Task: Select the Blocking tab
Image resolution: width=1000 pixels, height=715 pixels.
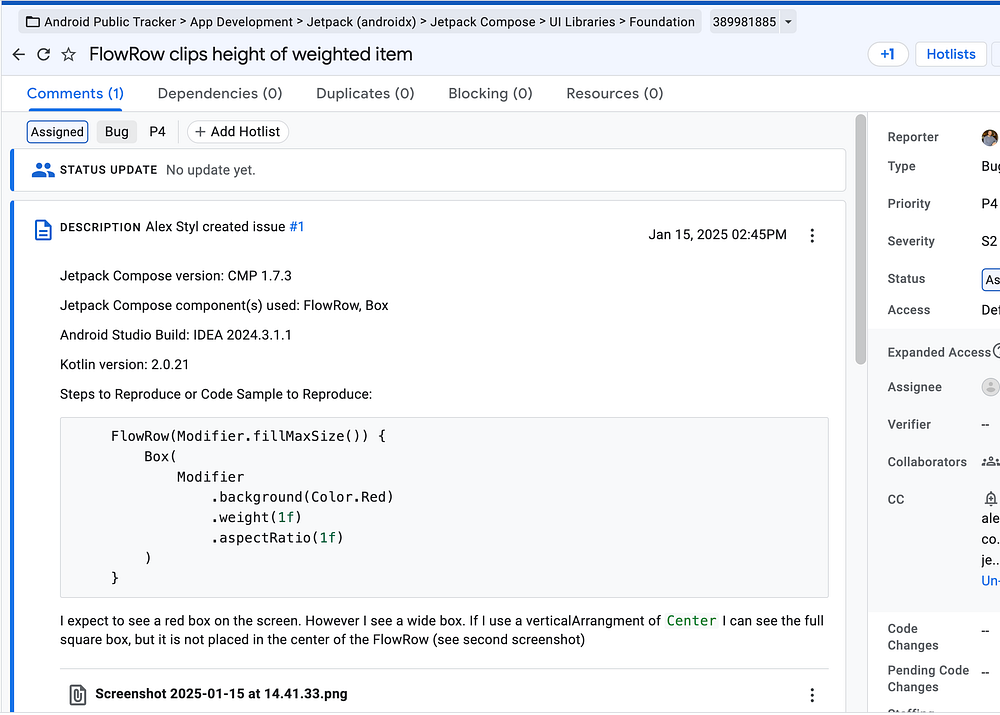Action: click(x=490, y=94)
